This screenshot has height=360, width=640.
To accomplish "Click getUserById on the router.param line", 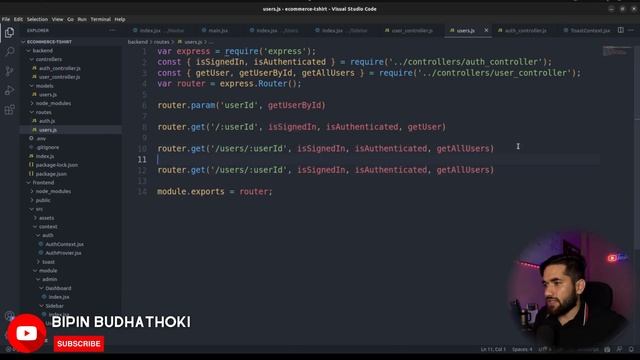I will tap(294, 105).
